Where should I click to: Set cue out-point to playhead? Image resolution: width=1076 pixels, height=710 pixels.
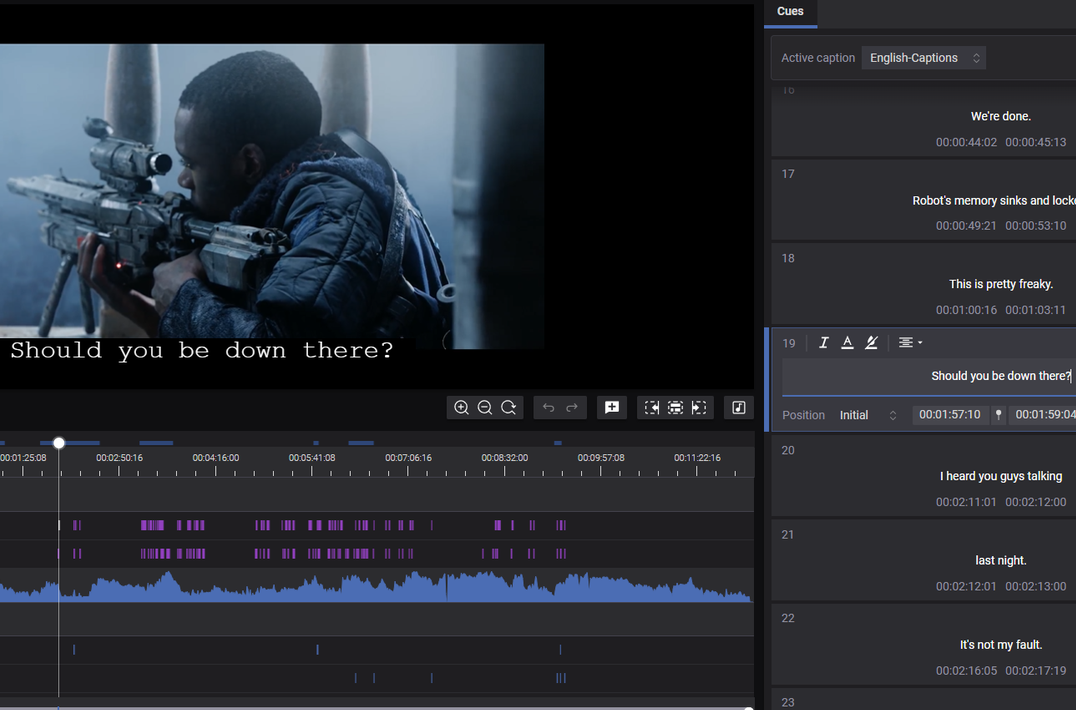699,407
